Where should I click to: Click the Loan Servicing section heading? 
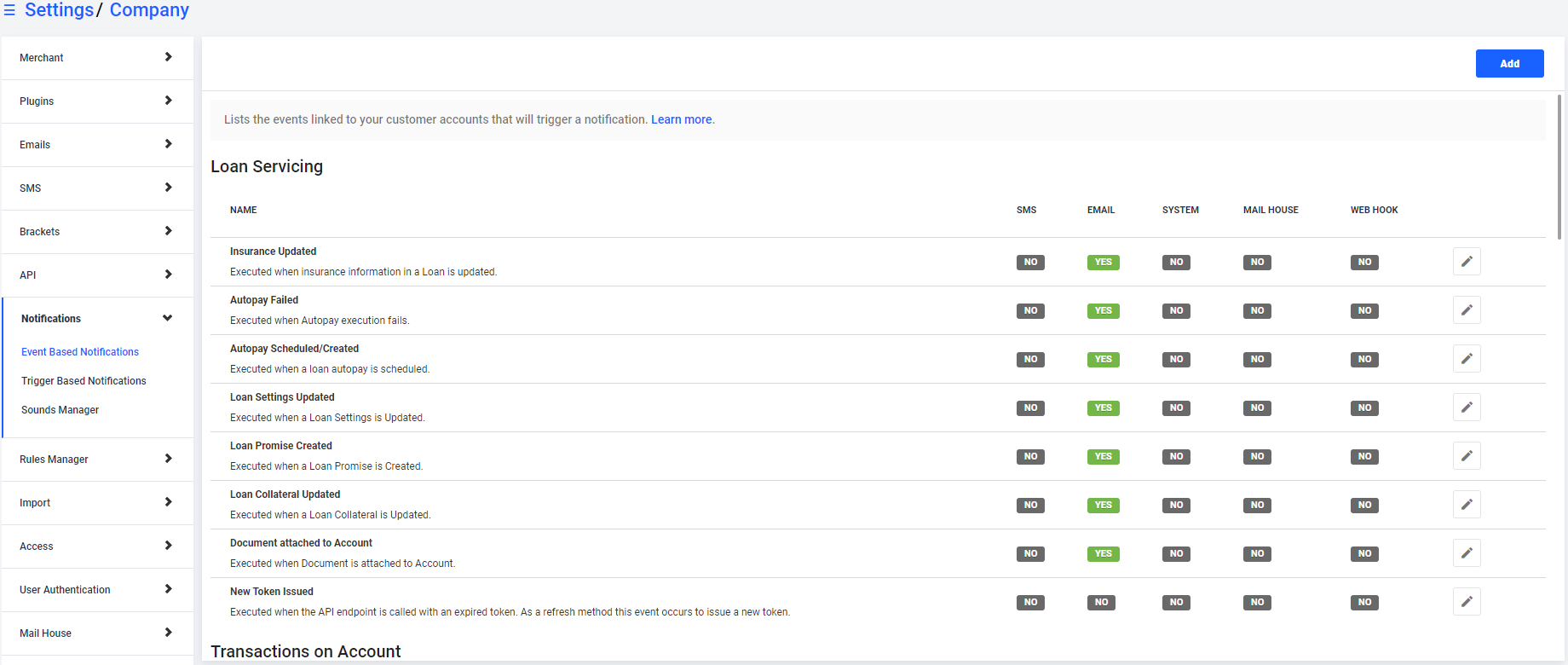pos(267,166)
